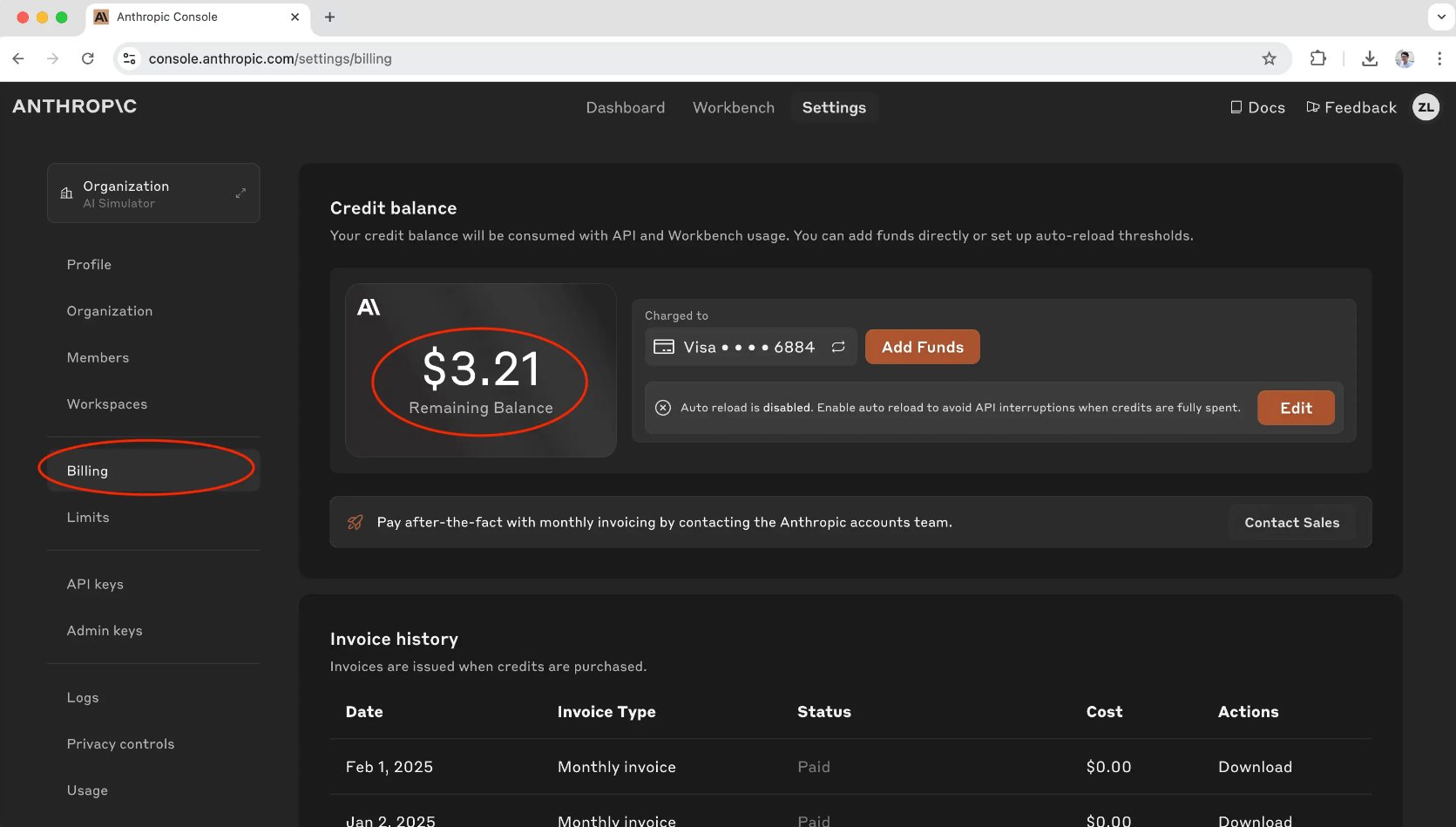Go to Usage page
This screenshot has height=827, width=1456.
[87, 790]
